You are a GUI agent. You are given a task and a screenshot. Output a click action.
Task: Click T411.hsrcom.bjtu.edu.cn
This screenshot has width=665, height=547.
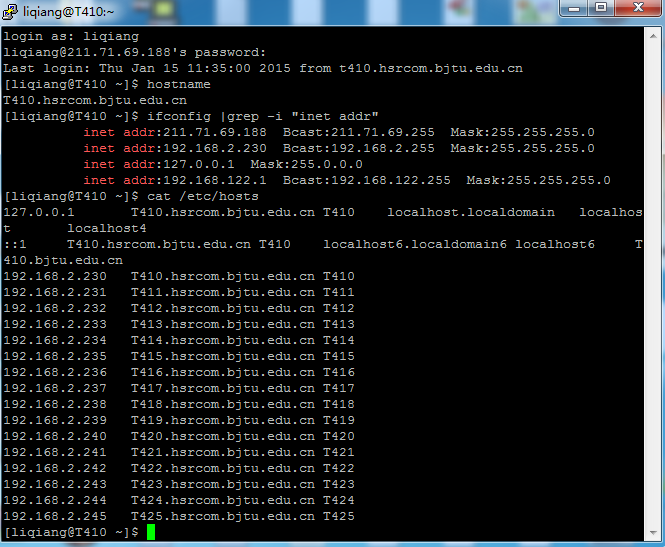coord(223,293)
